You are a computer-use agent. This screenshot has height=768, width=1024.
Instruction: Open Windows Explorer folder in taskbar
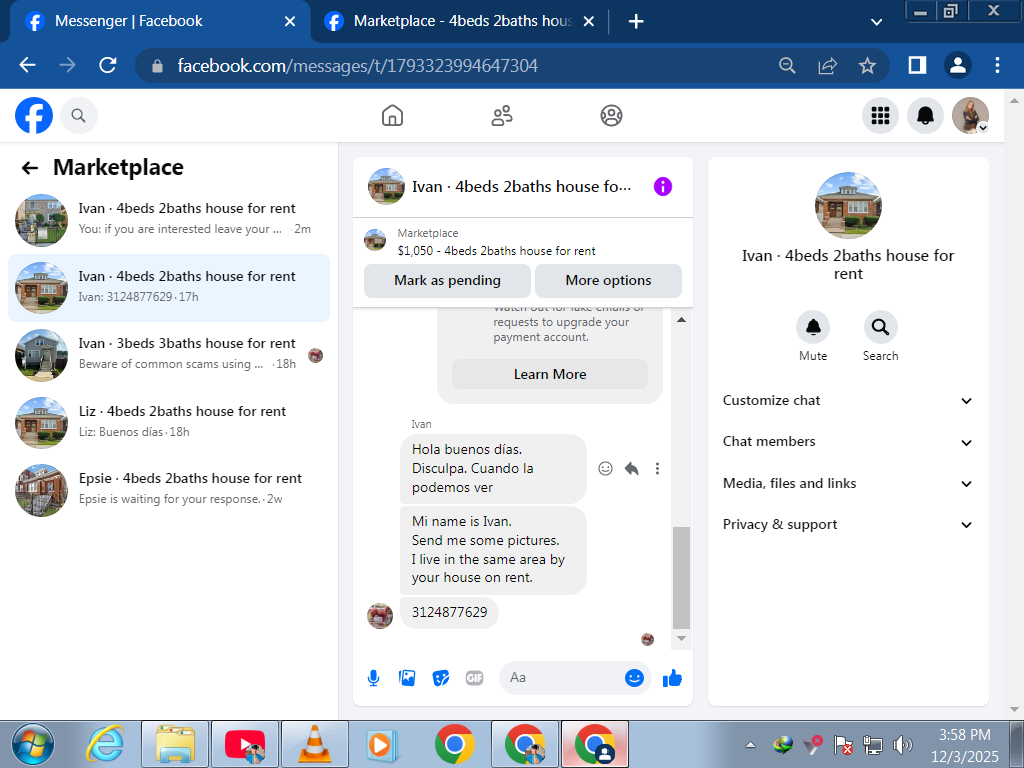click(175, 744)
